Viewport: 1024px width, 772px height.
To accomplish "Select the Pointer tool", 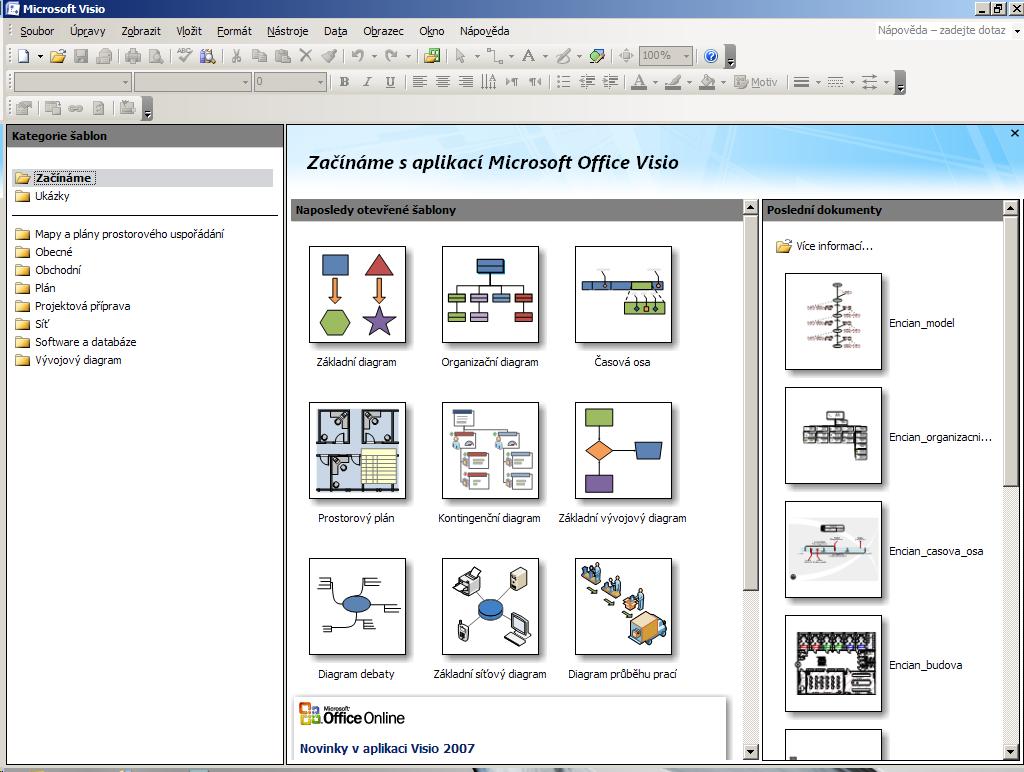I will point(460,56).
